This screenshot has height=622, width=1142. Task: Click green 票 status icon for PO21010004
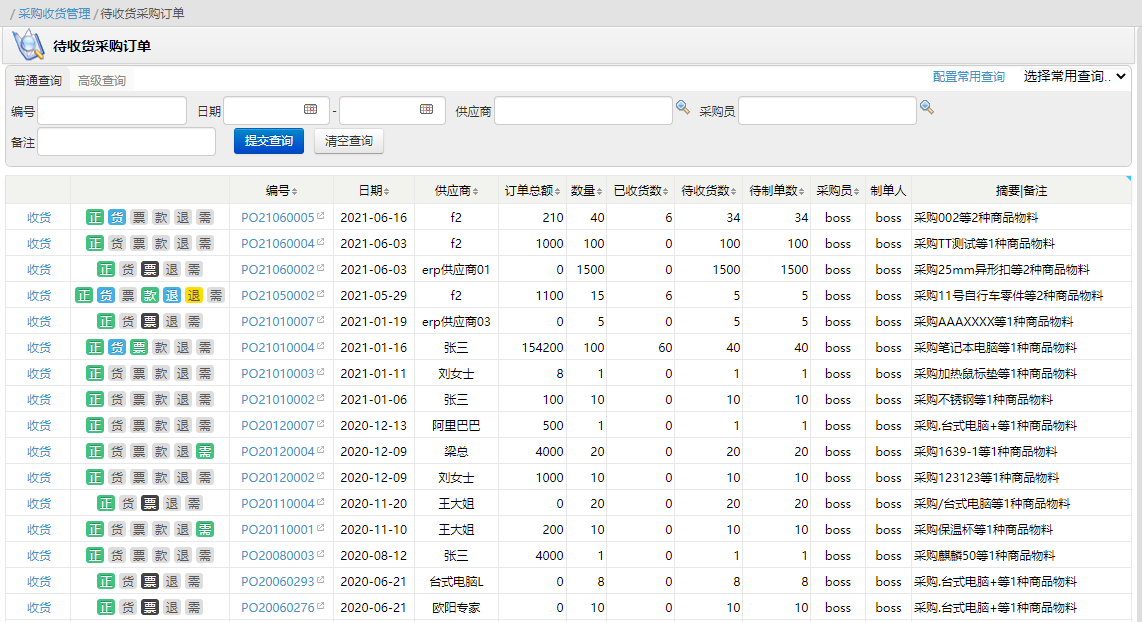click(x=139, y=347)
